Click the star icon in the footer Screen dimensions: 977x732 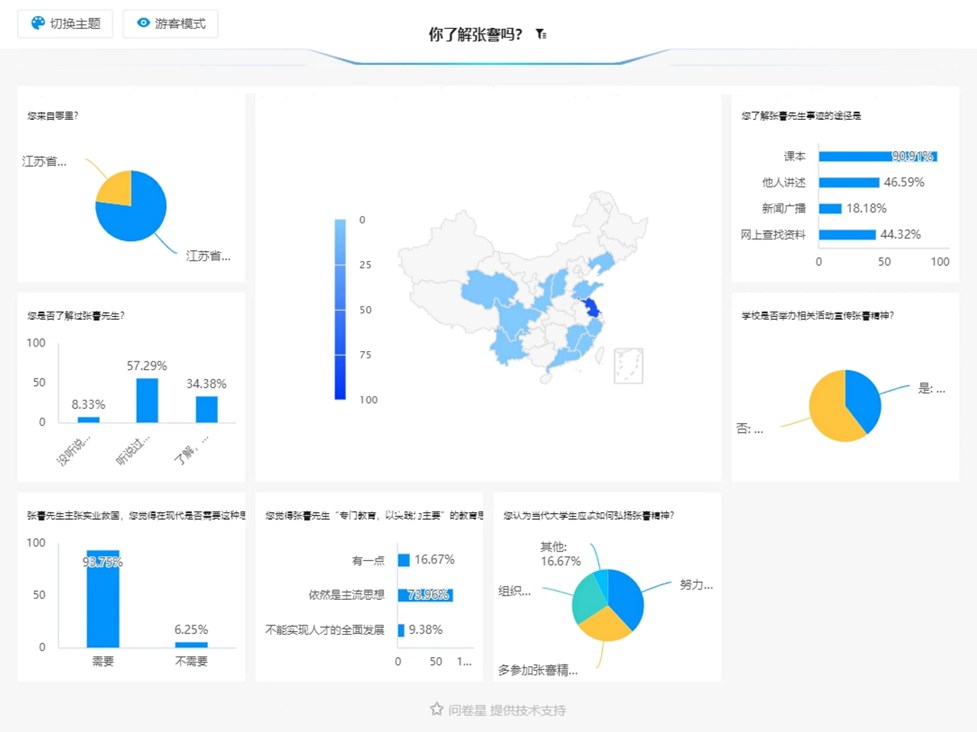(x=437, y=709)
